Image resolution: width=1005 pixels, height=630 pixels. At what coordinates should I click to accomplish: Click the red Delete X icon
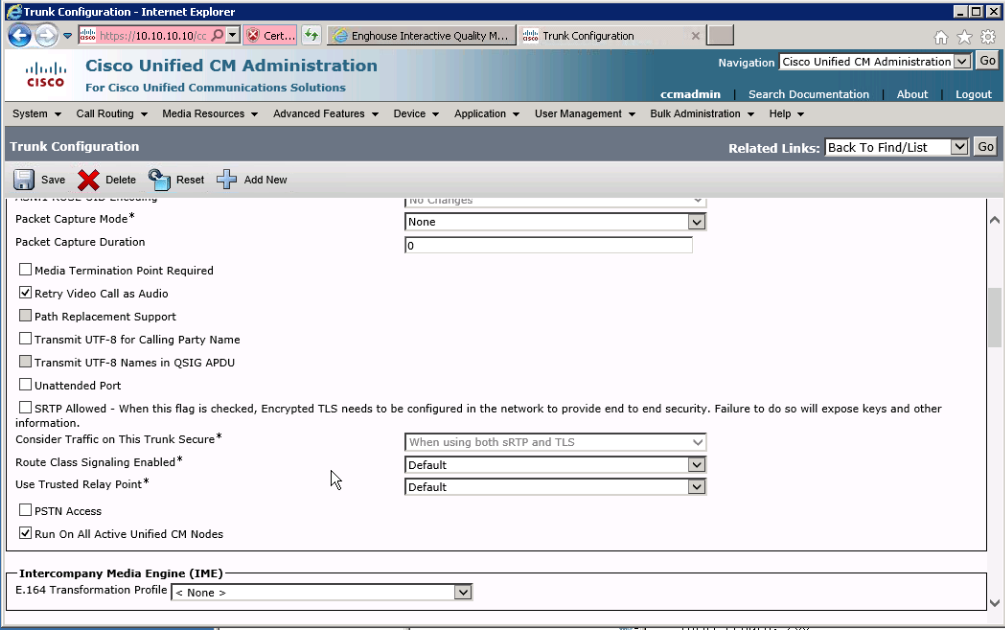pos(88,180)
